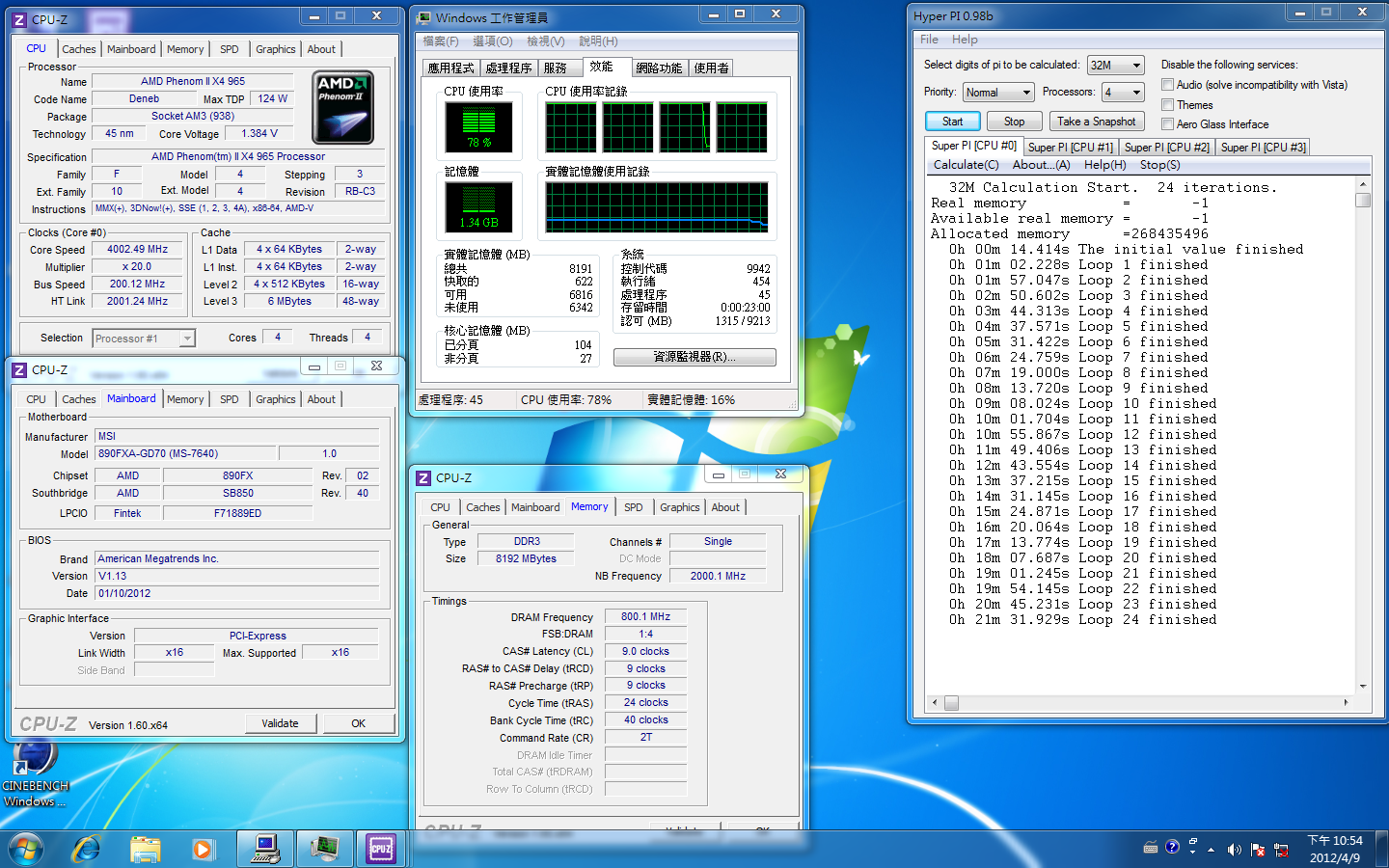Open the Calculate(C) menu in Super PI

(x=966, y=165)
